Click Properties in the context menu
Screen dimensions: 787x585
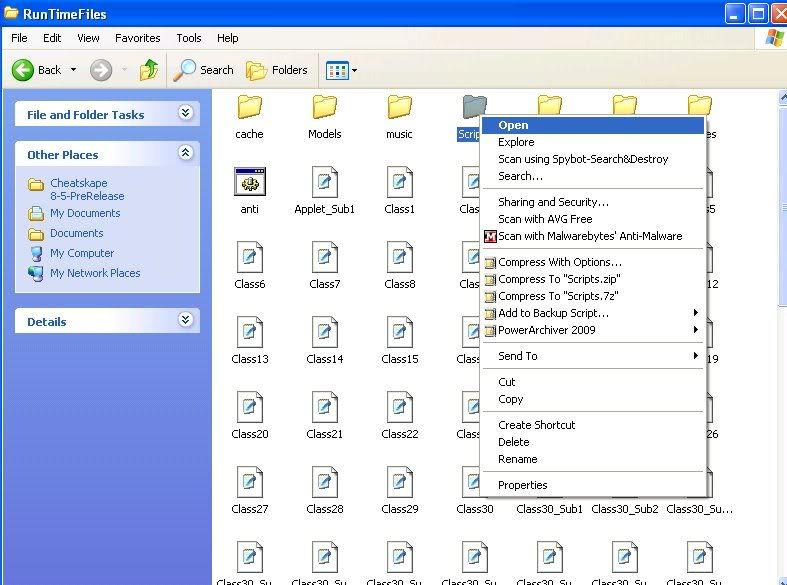(523, 485)
